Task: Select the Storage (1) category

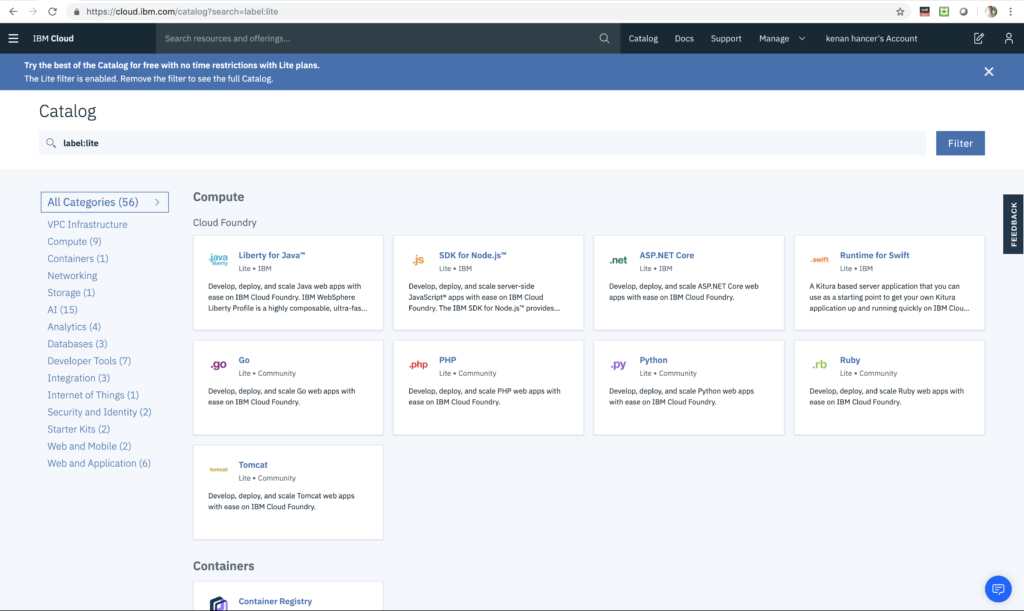Action: point(71,292)
